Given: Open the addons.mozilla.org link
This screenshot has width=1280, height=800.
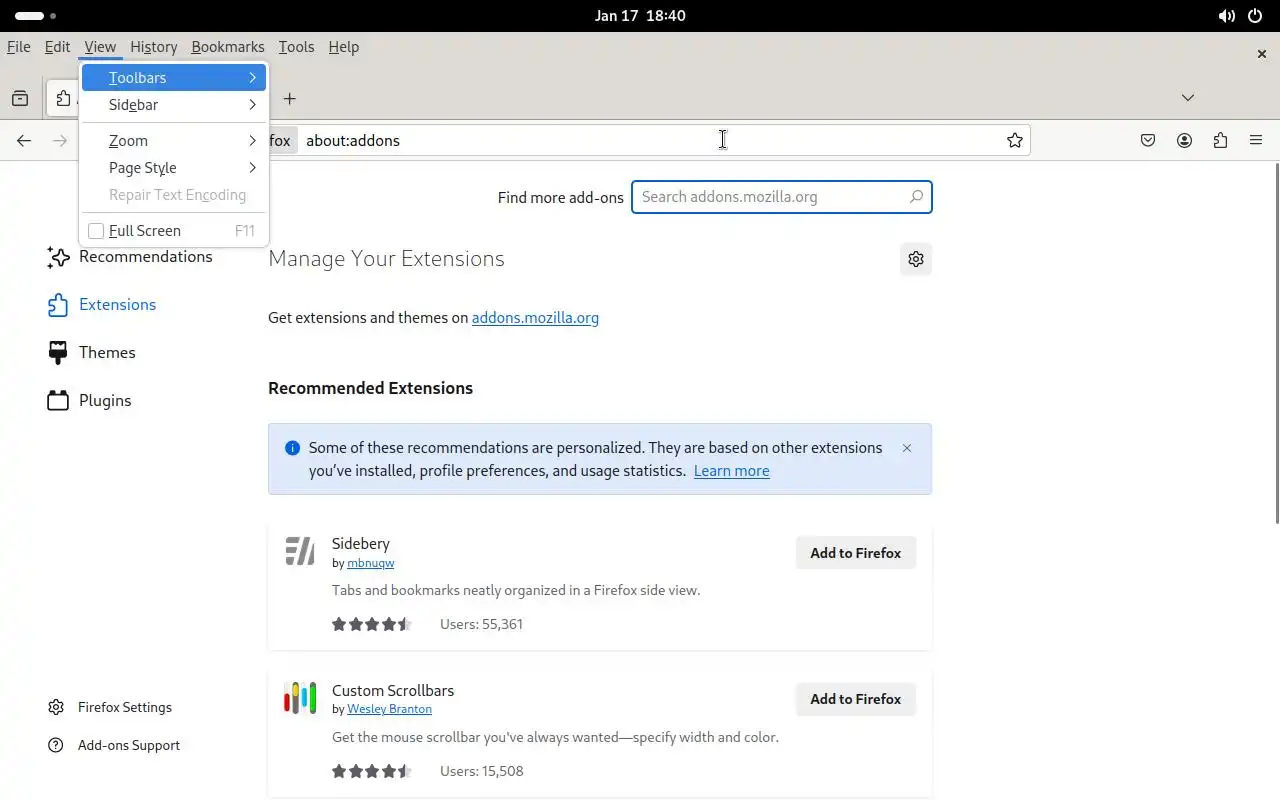Looking at the screenshot, I should click(535, 318).
